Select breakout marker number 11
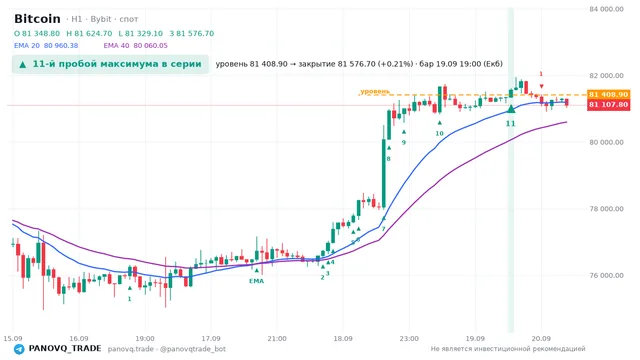Image resolution: width=640 pixels, height=360 pixels. point(511,123)
